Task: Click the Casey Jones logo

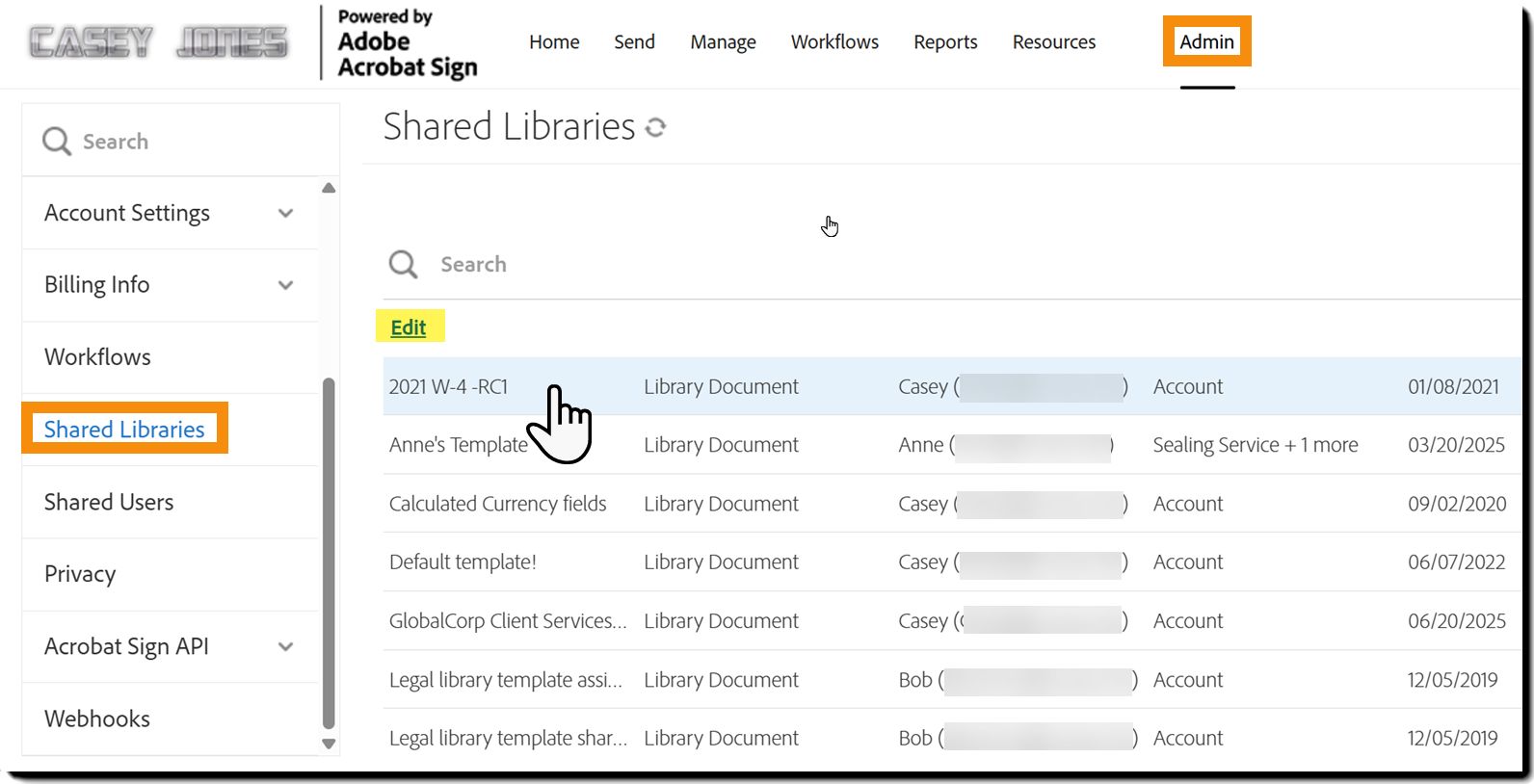Action: [x=159, y=42]
